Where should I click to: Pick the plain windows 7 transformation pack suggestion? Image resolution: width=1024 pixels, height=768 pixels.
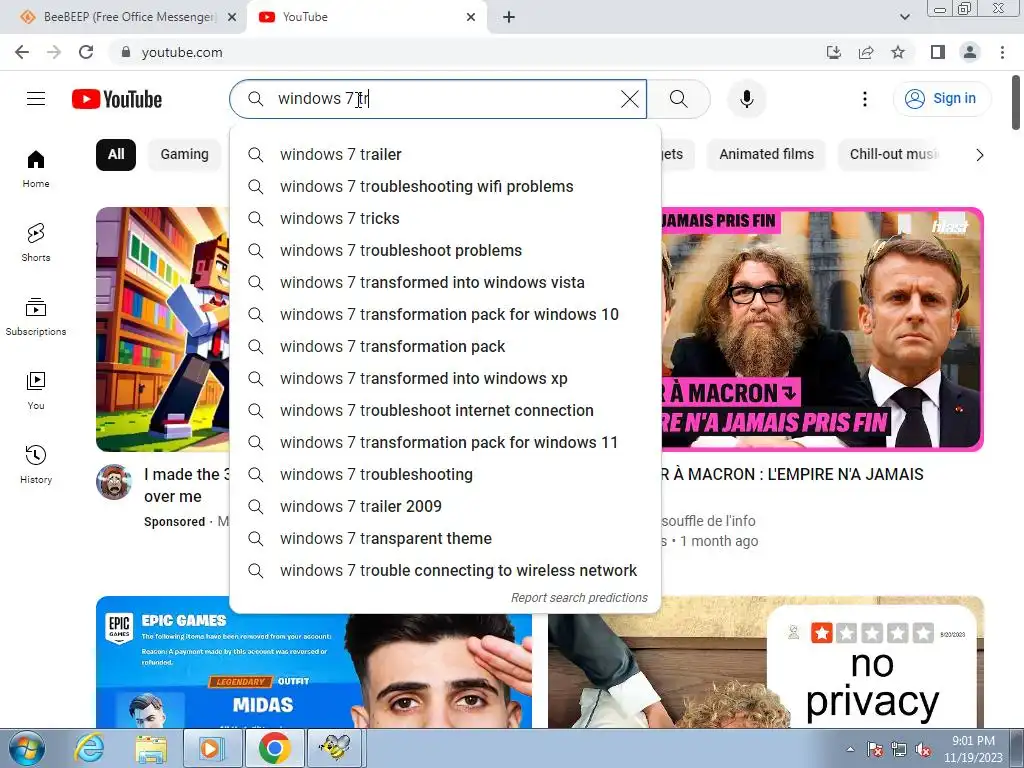coord(445,347)
